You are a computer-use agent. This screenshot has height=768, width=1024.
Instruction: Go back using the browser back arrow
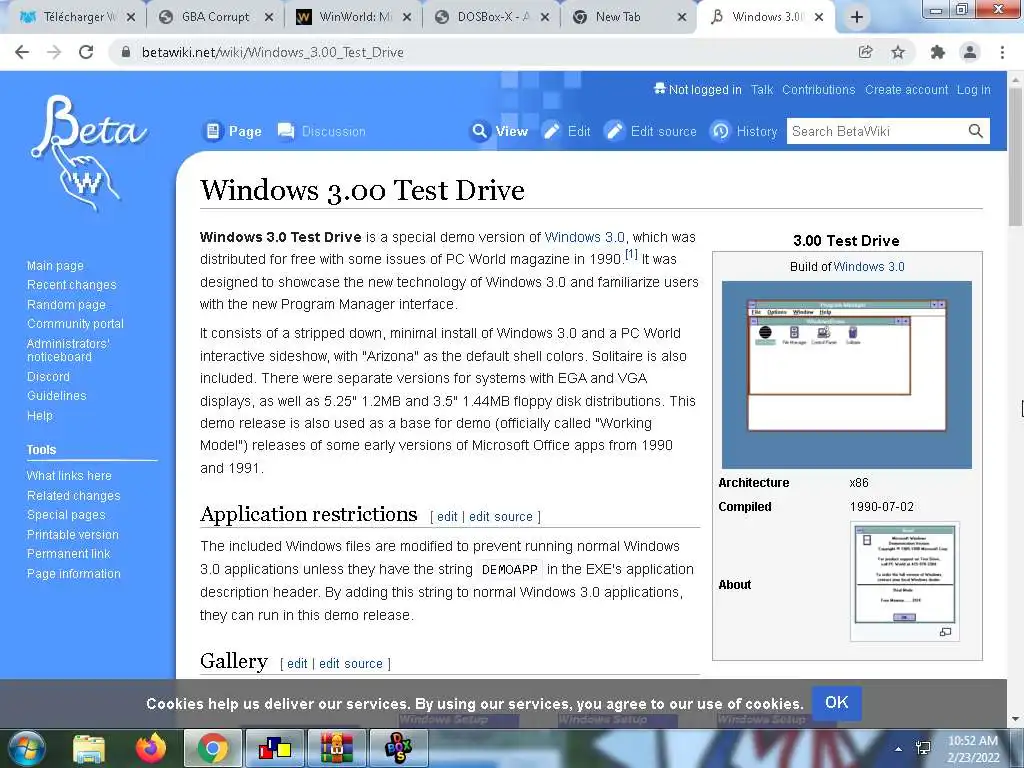(x=22, y=52)
